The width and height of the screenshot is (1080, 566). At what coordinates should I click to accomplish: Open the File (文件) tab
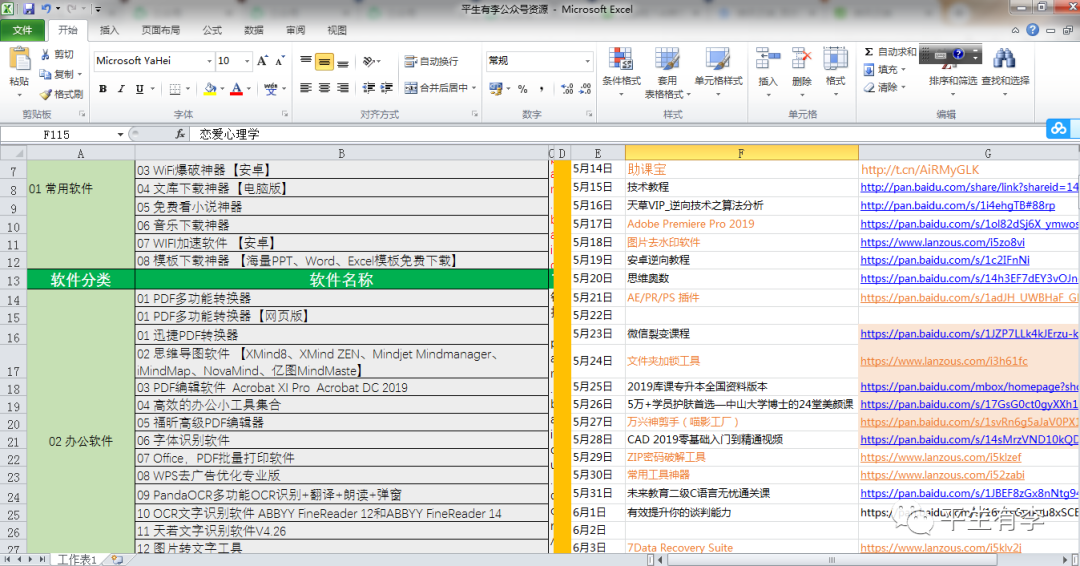(x=22, y=30)
